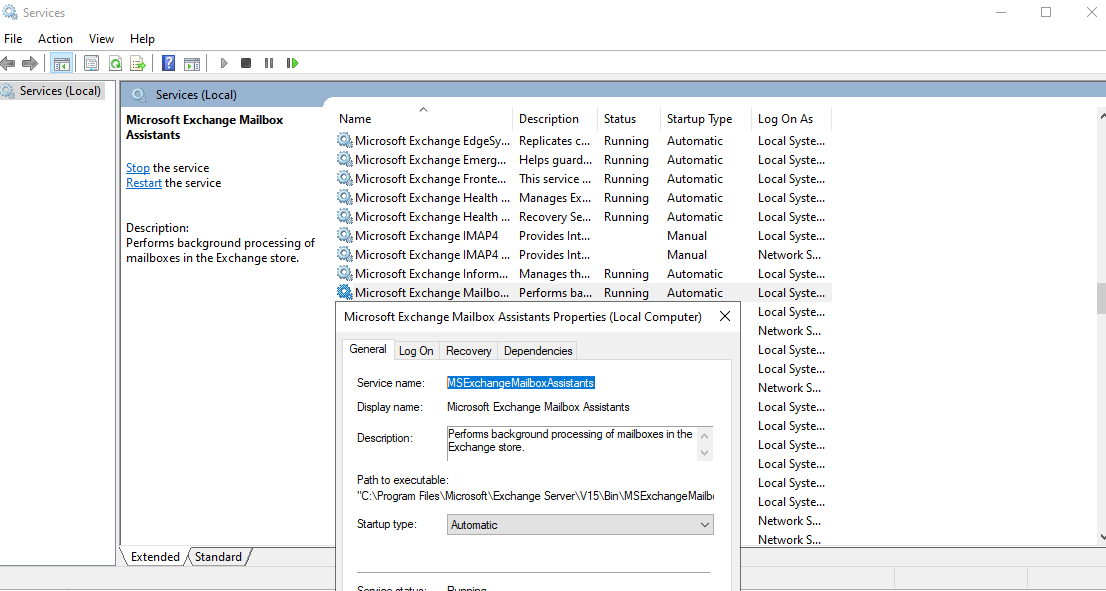
Task: Select Microsoft Exchange EdgeSy... service name
Action: (432, 140)
